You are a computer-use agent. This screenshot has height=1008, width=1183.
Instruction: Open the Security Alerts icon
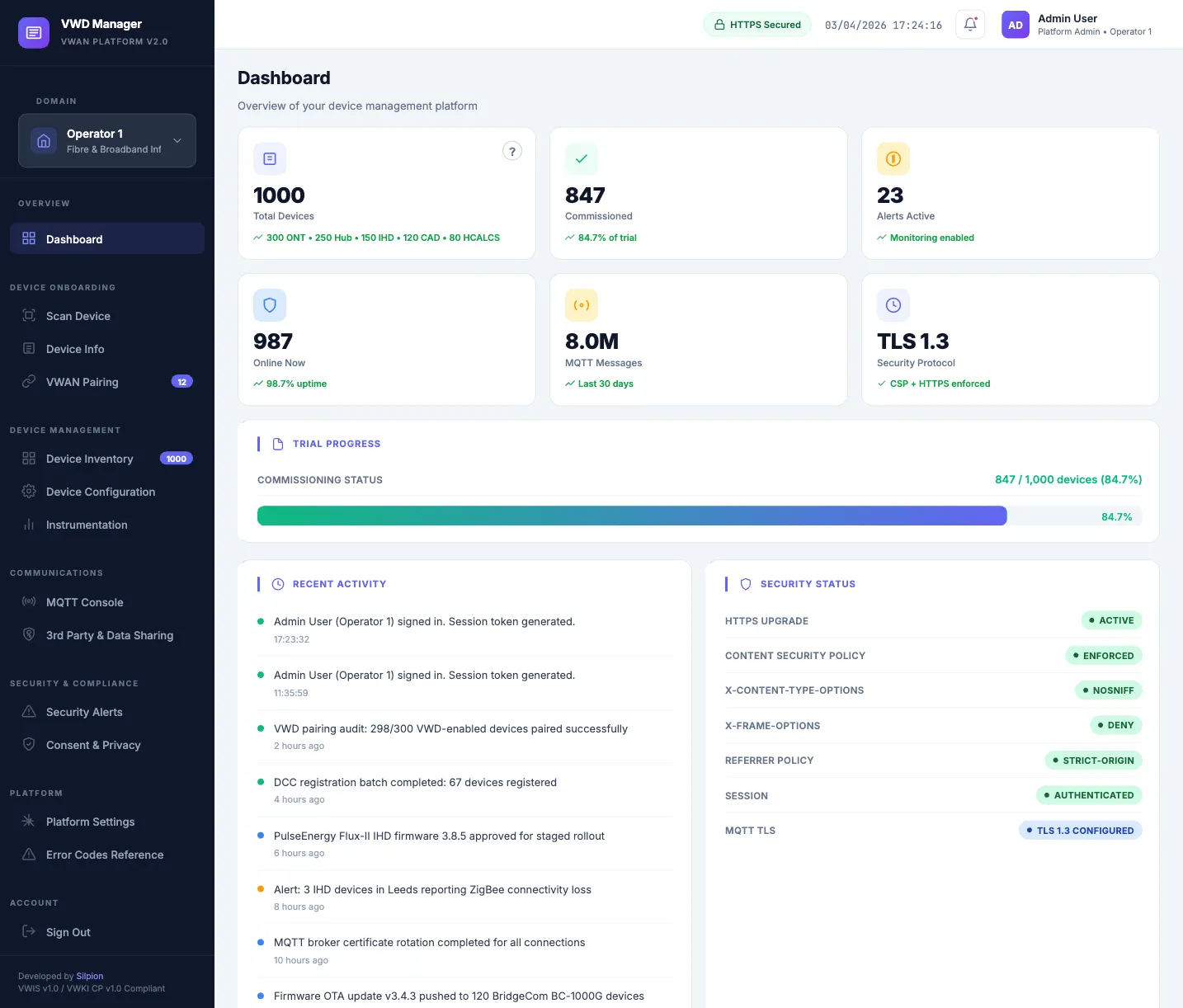coord(28,712)
